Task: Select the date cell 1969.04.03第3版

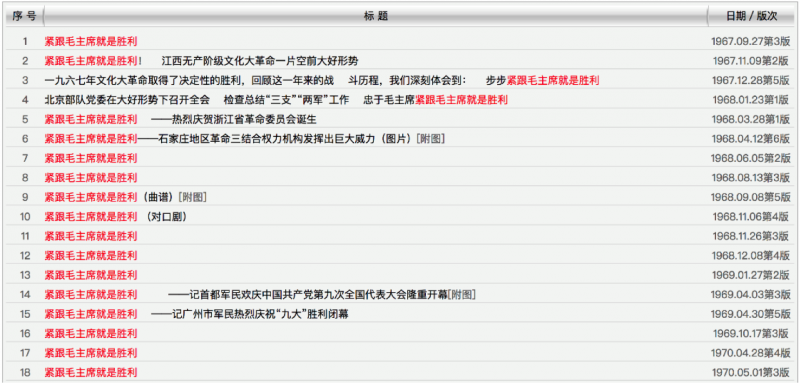Action: (x=750, y=294)
